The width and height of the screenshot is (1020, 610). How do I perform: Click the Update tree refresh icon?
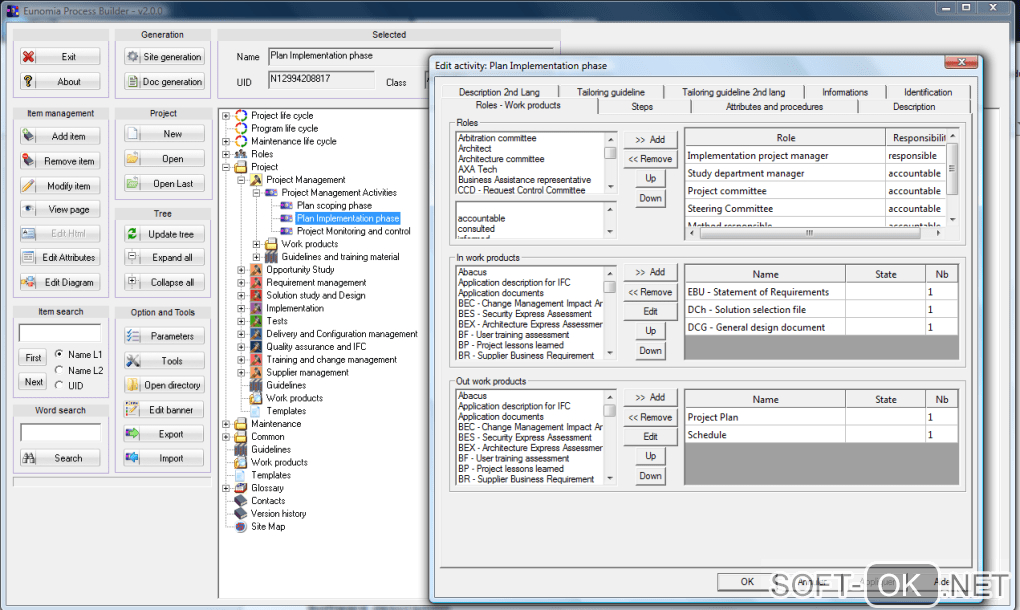point(133,234)
